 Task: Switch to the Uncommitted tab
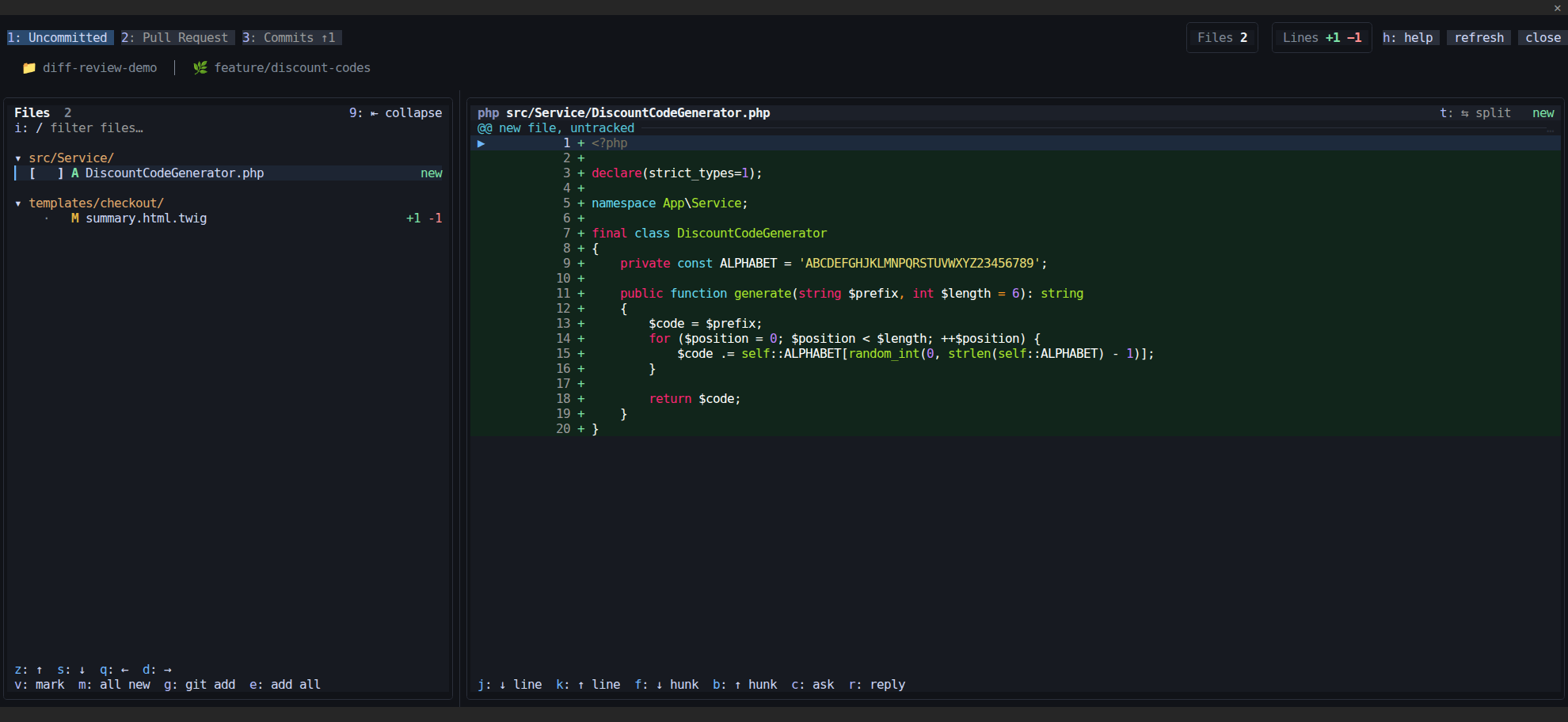pos(60,38)
